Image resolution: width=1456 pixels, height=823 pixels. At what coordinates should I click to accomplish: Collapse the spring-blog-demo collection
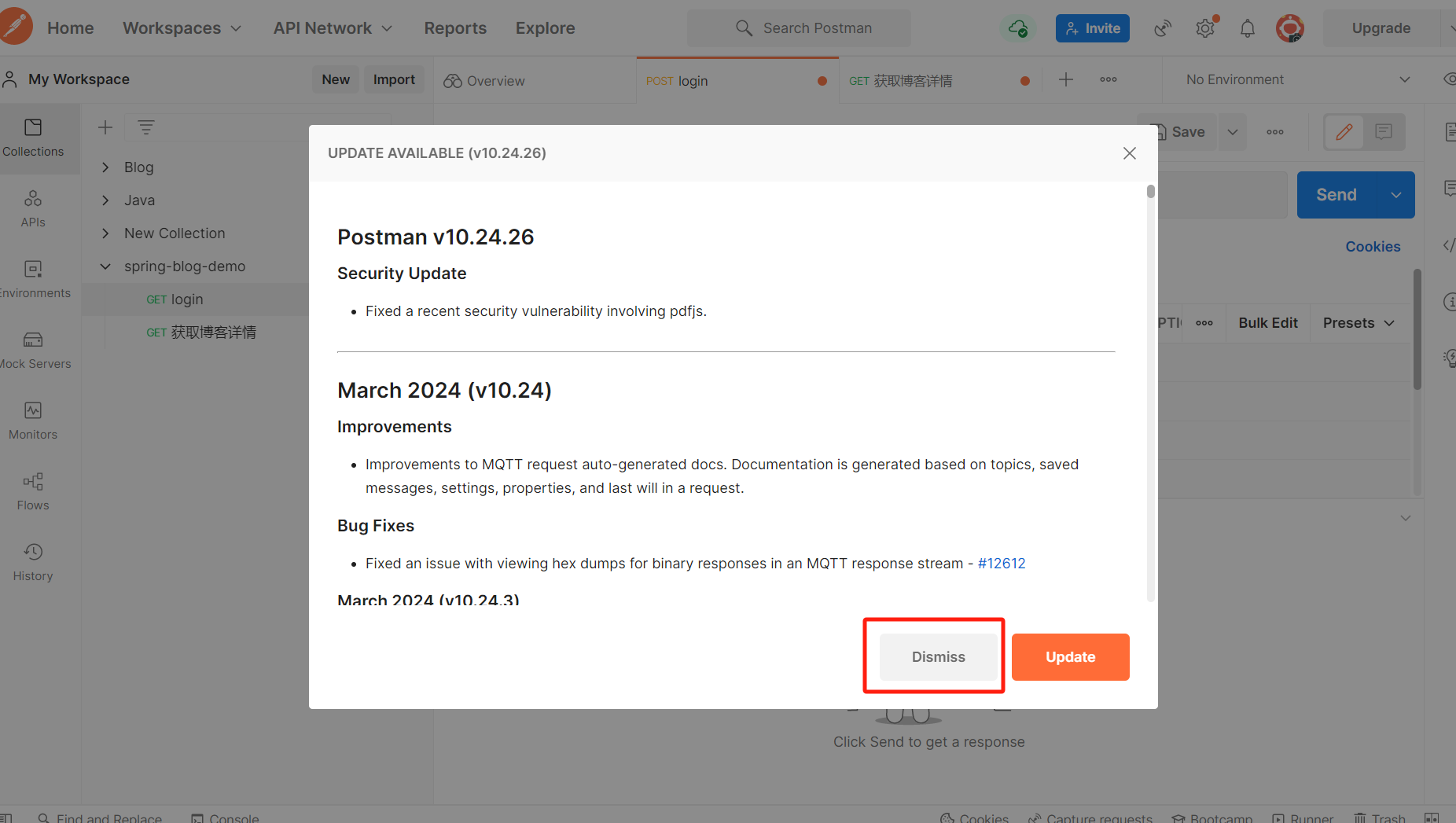click(105, 266)
